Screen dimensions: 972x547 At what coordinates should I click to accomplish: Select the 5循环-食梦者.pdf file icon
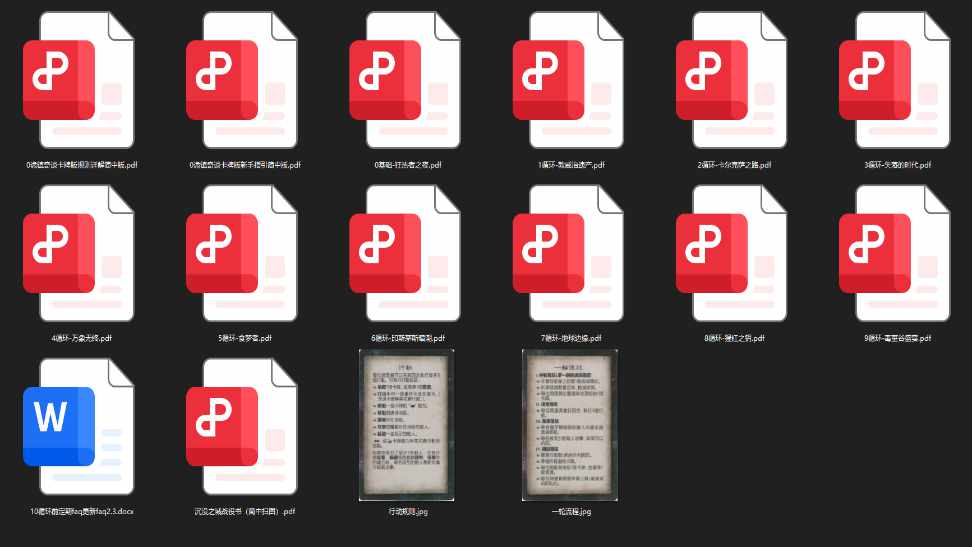click(244, 253)
